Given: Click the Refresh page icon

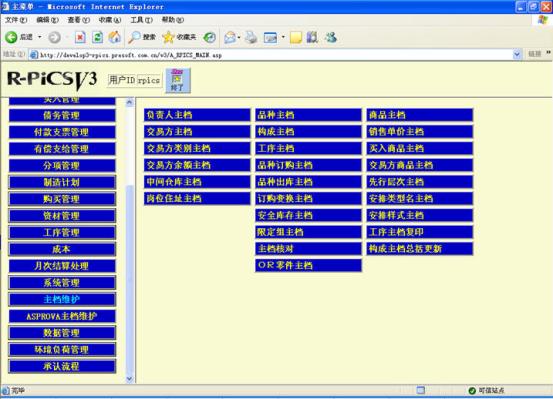Looking at the screenshot, I should pyautogui.click(x=98, y=37).
